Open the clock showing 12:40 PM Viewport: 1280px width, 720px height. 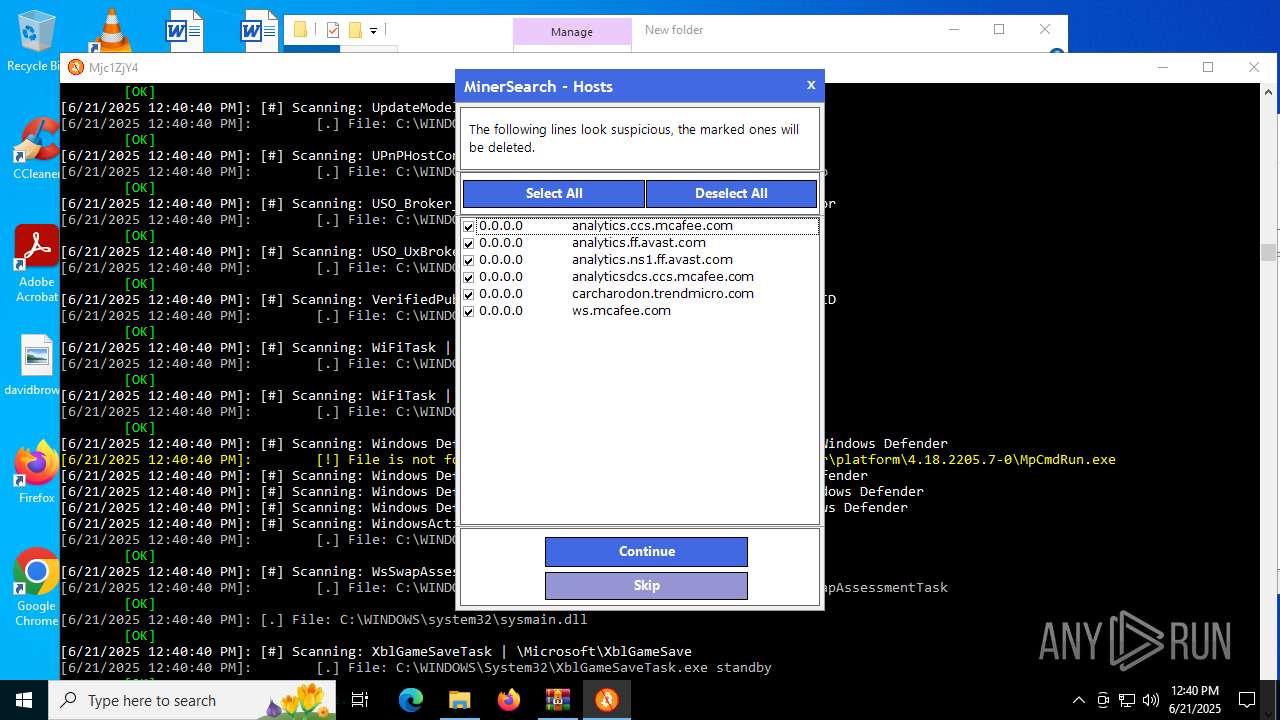pos(1194,700)
